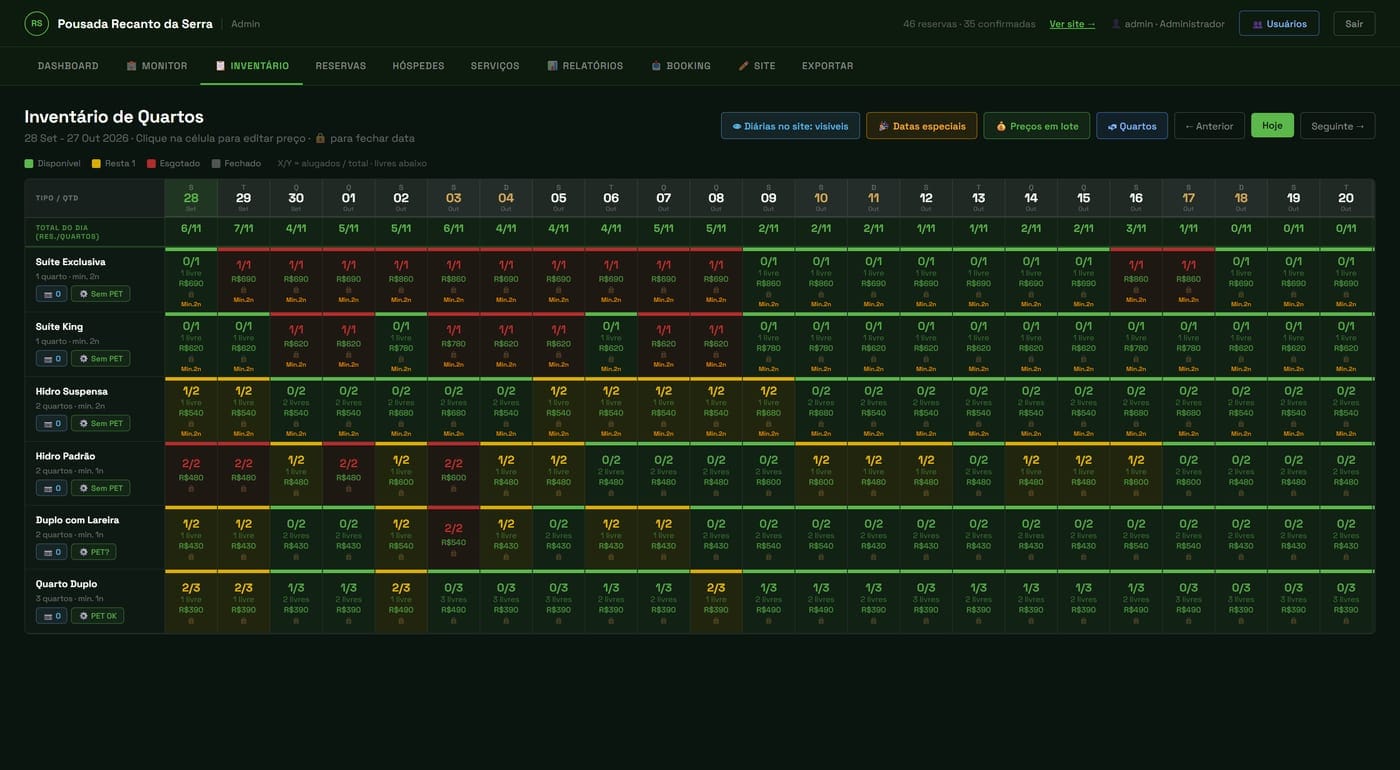This screenshot has width=1400, height=770.
Task: Click the RS logo avatar
Action: (36, 23)
